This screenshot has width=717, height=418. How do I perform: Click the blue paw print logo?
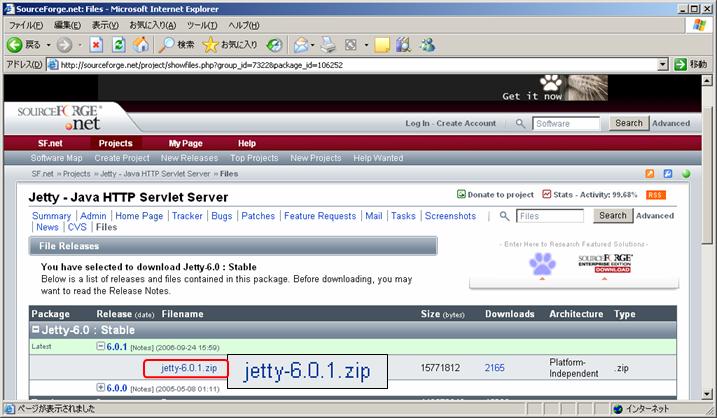pos(542,264)
